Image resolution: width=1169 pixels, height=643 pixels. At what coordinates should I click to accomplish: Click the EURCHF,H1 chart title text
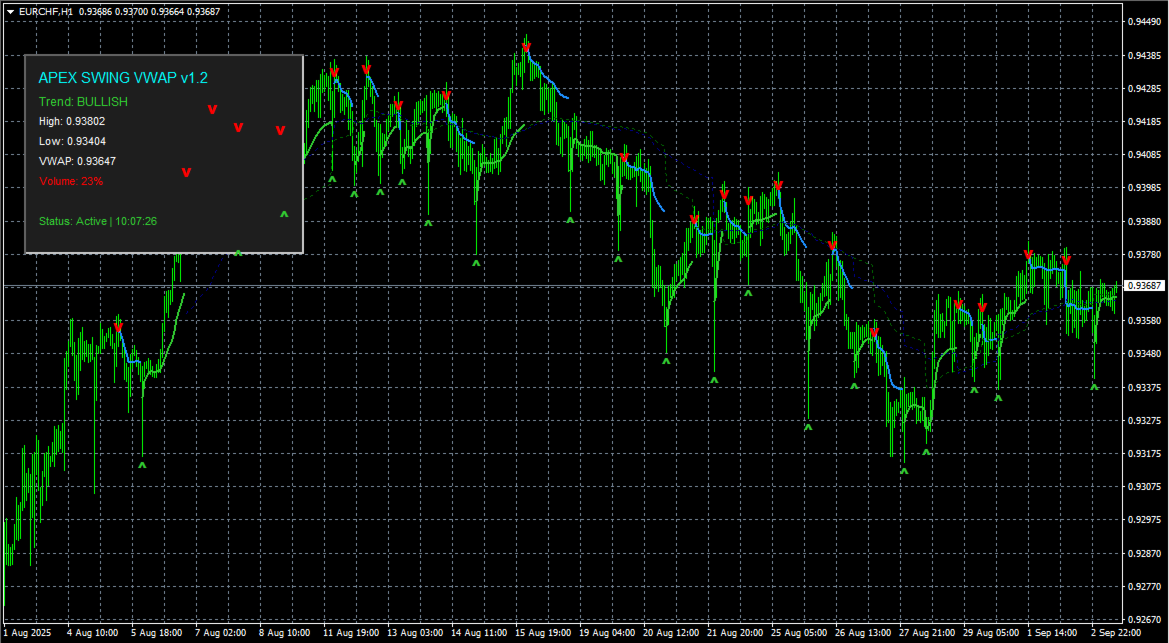[45, 12]
